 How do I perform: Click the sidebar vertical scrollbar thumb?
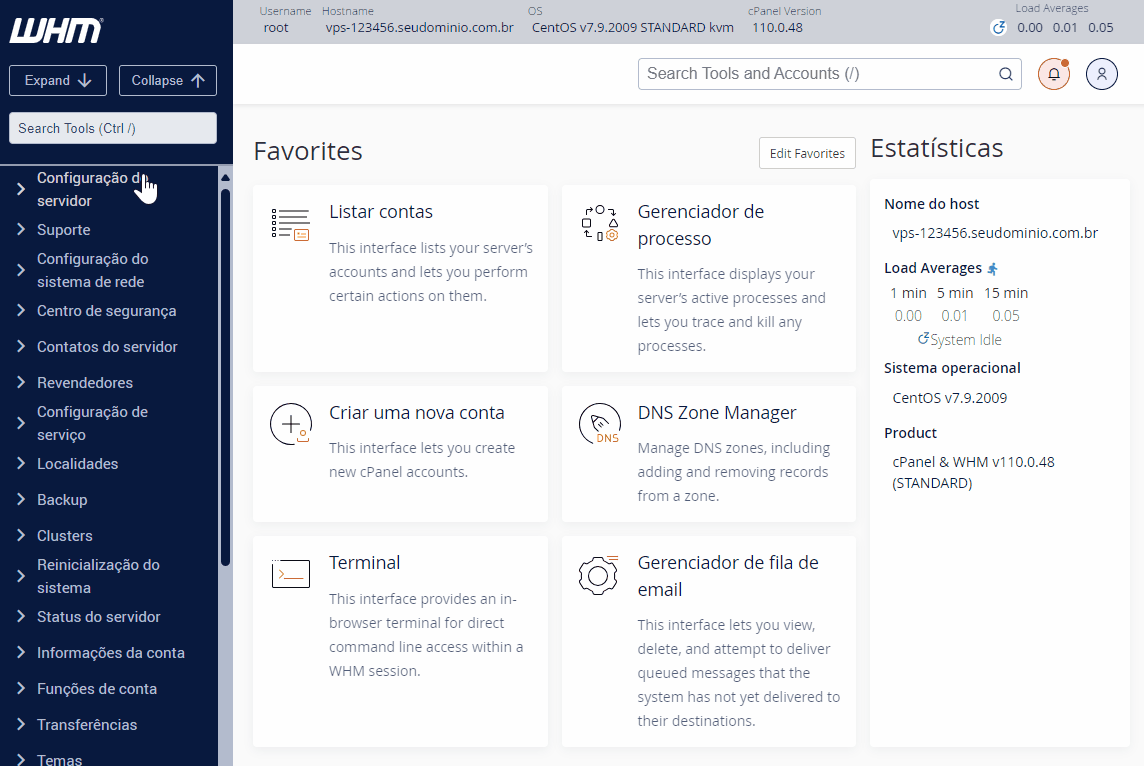click(225, 377)
